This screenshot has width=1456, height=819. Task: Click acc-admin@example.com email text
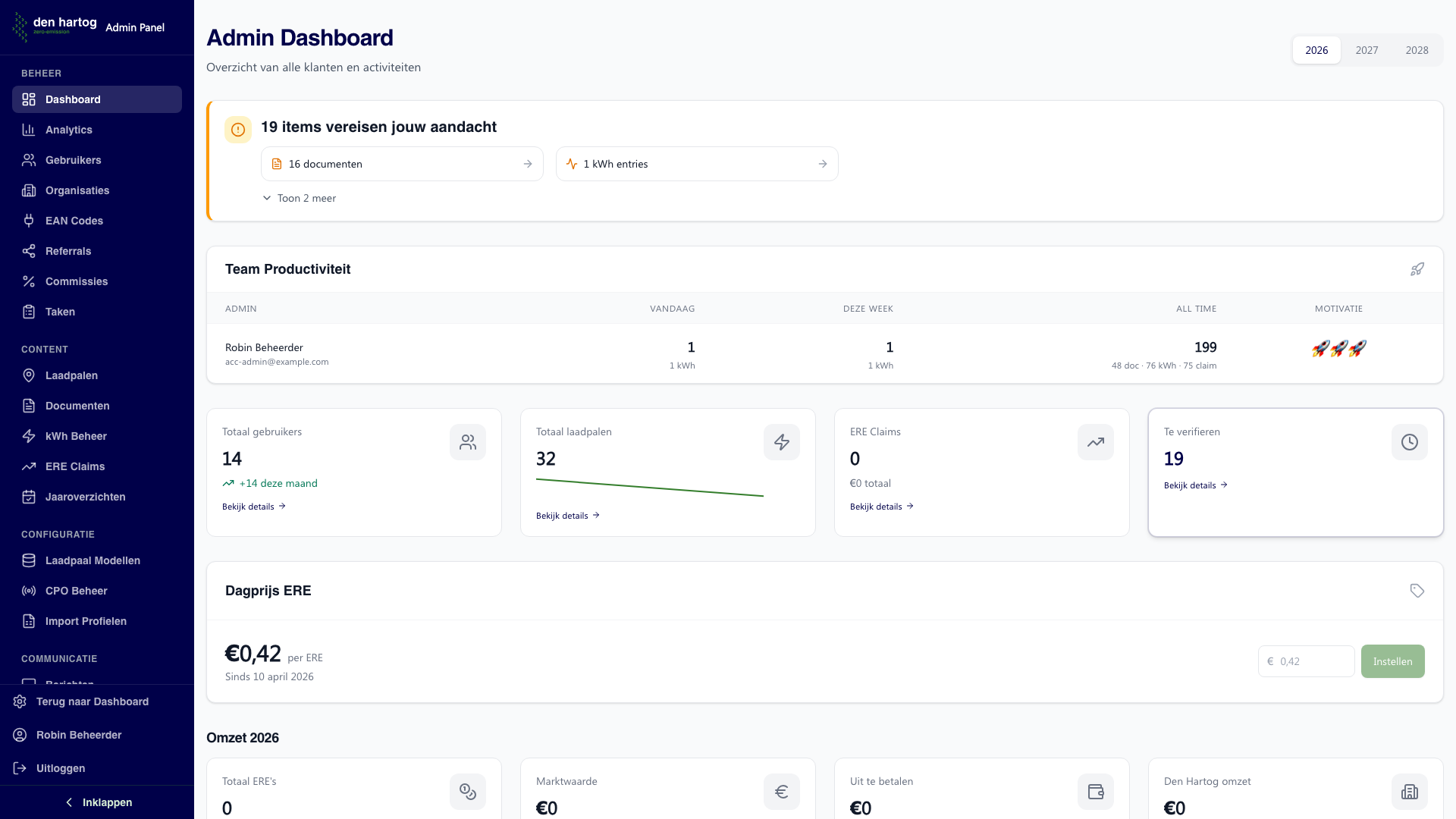pos(277,362)
